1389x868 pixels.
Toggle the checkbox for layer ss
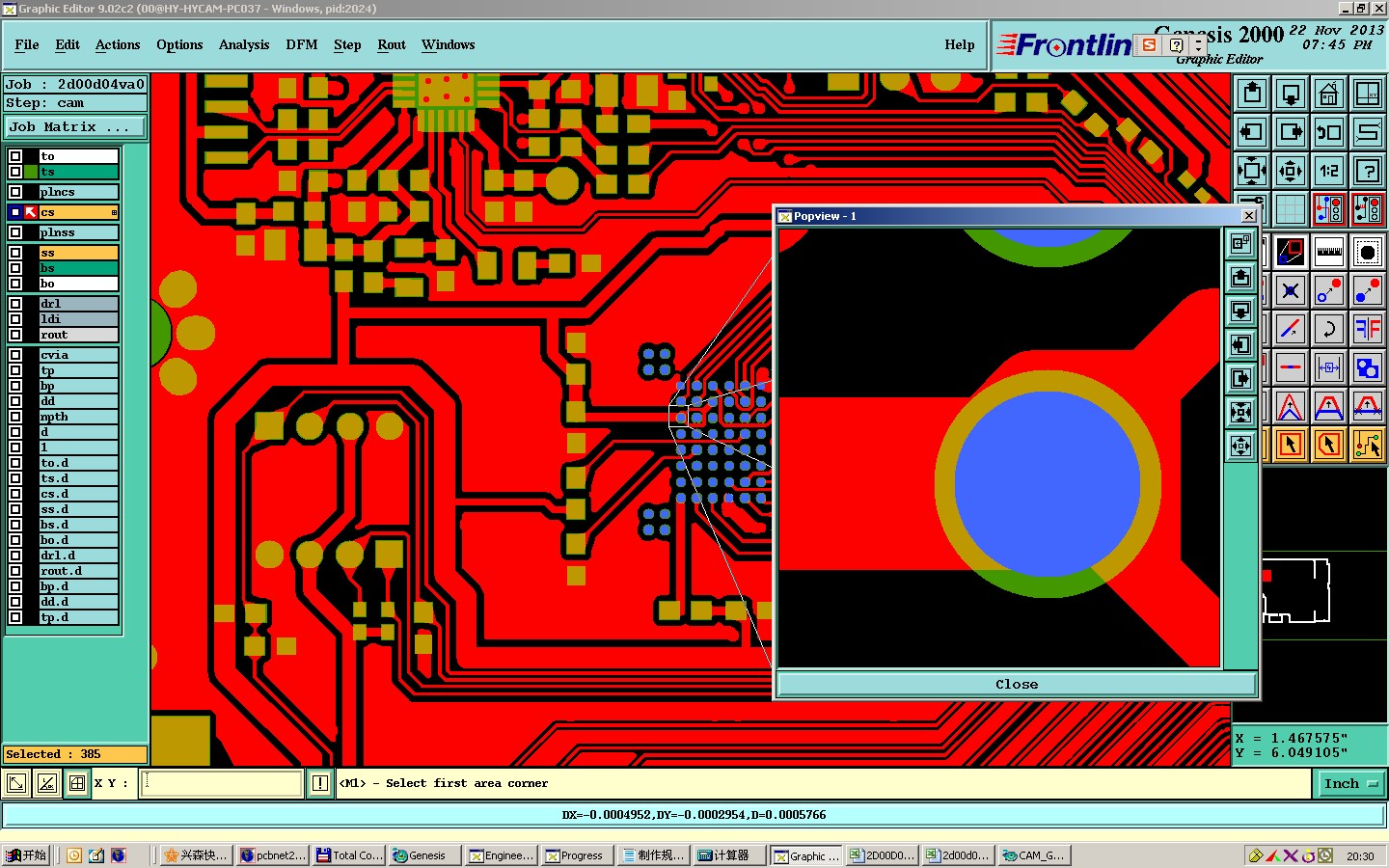tap(15, 253)
